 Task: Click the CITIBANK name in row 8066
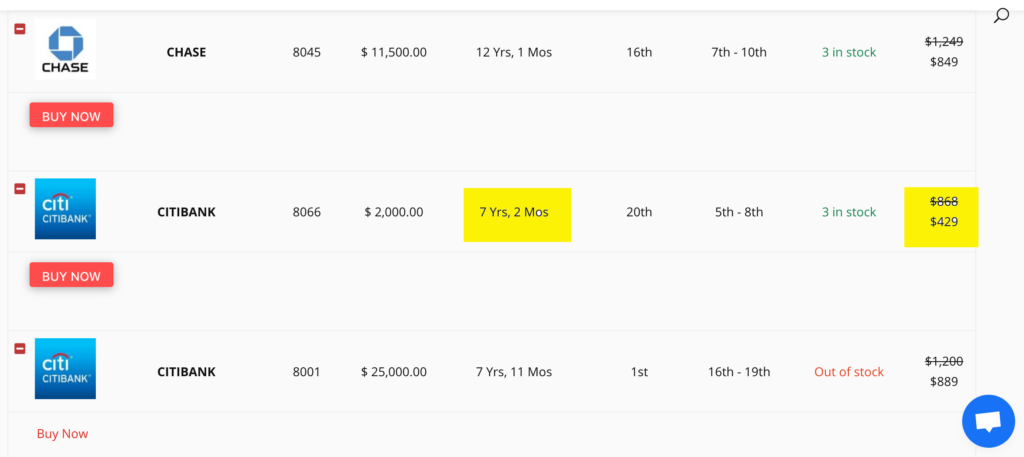click(186, 212)
